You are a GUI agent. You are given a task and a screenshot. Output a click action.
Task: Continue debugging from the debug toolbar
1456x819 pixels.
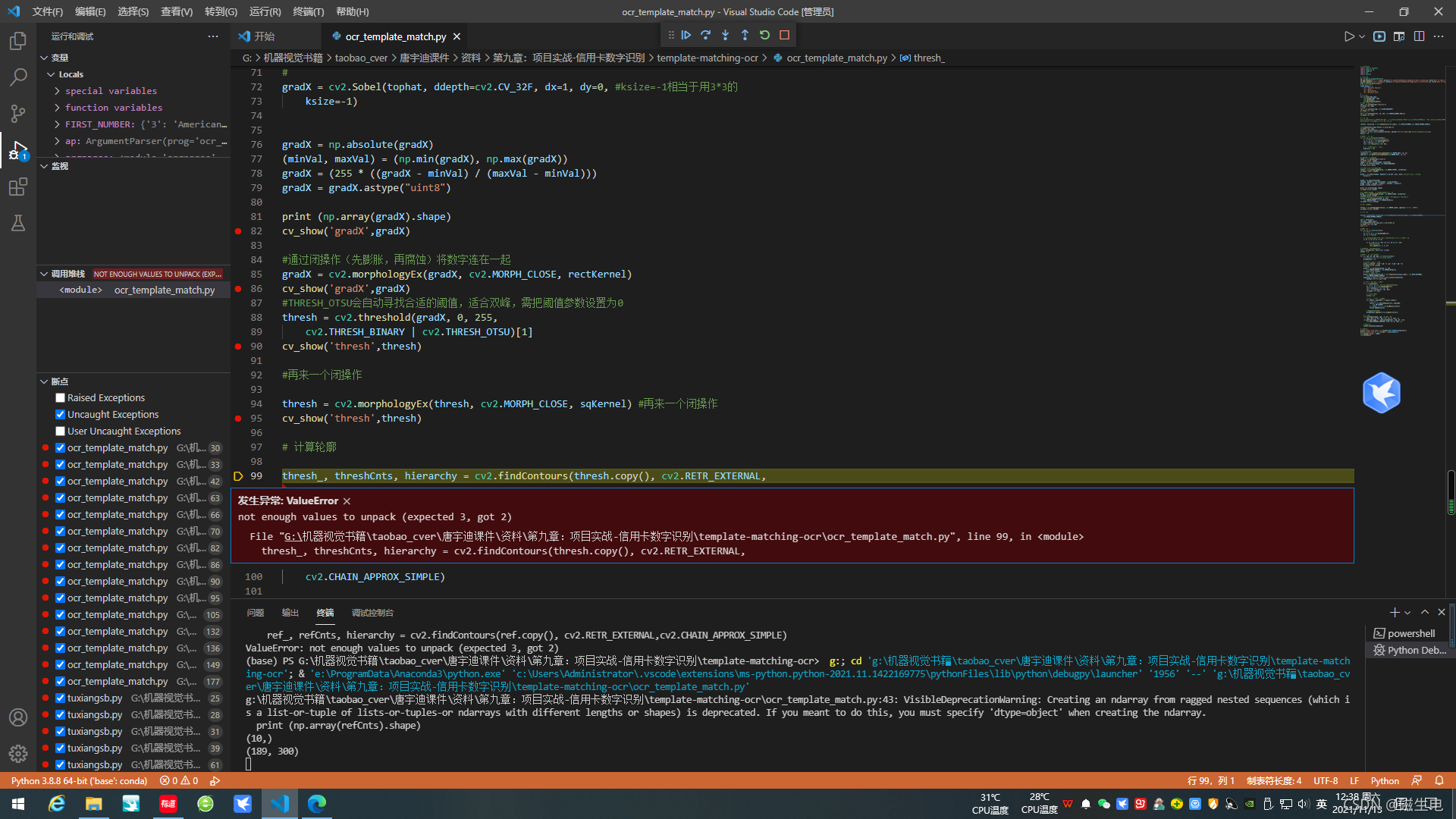tap(686, 35)
